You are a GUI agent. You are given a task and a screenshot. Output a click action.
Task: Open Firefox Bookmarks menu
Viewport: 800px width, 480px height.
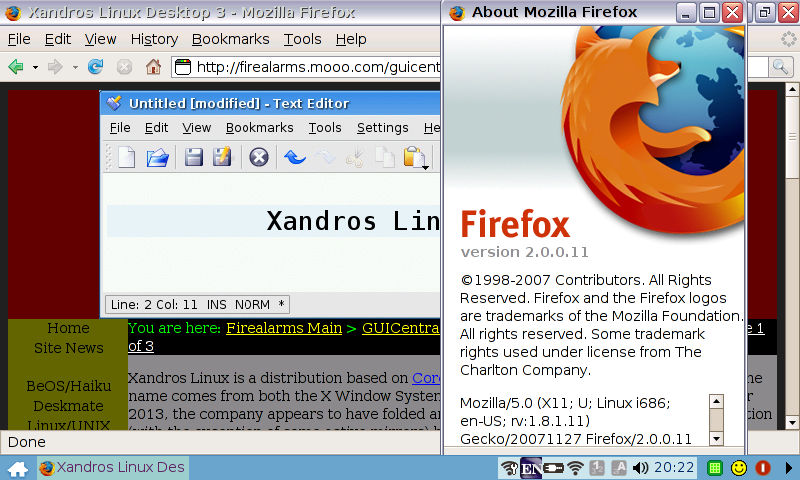(x=231, y=39)
